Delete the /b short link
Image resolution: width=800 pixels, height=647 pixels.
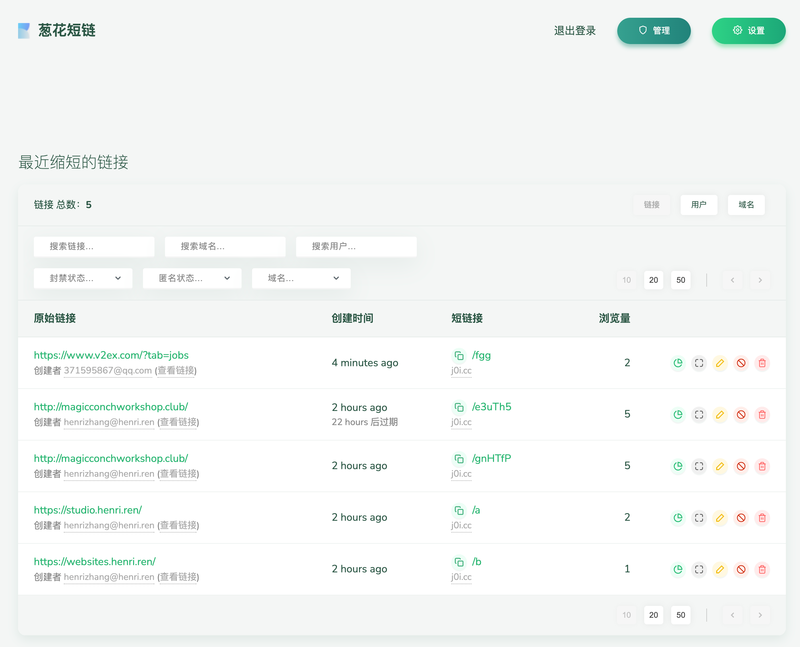coord(762,569)
